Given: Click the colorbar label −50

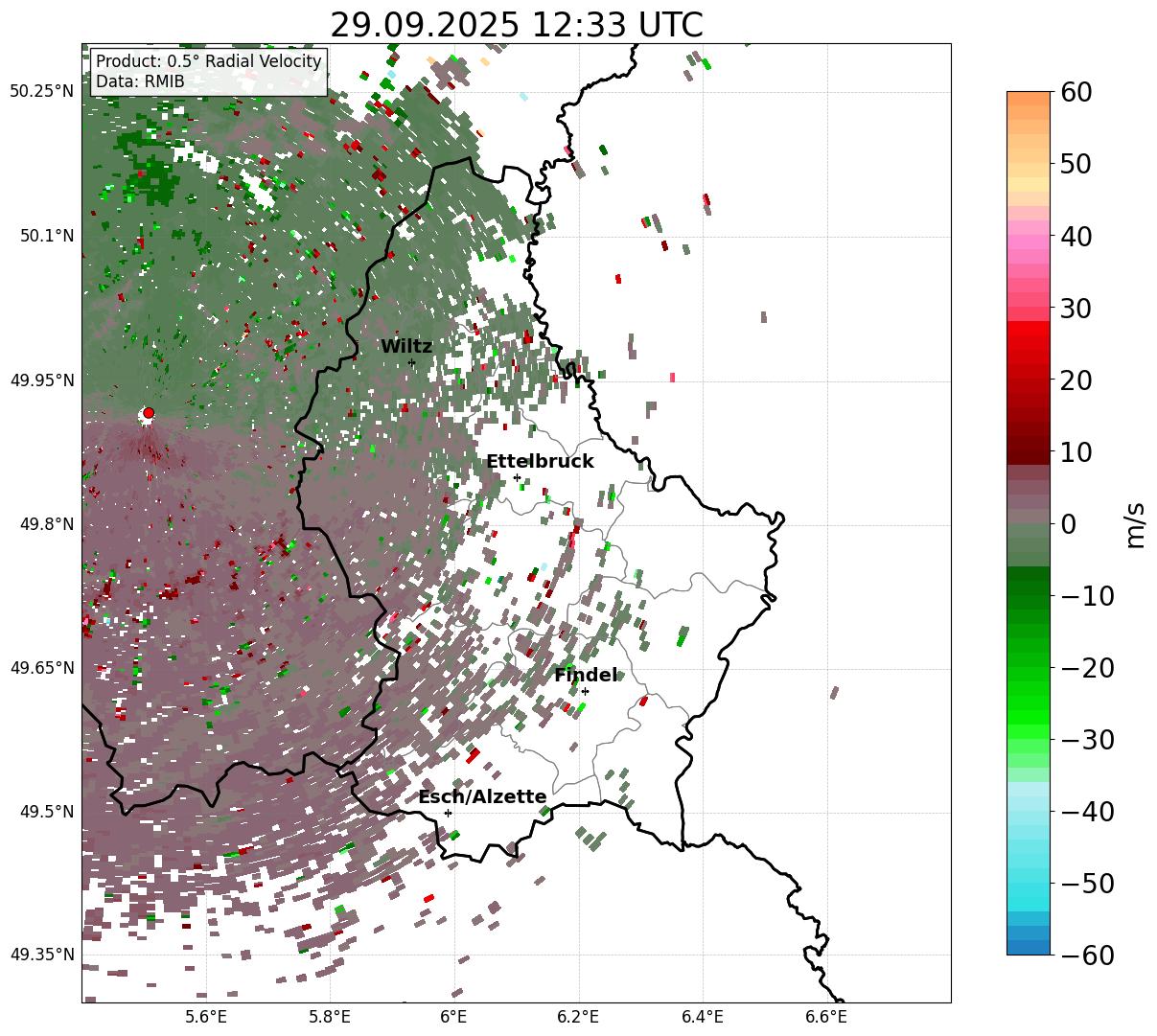Looking at the screenshot, I should coord(1087,883).
